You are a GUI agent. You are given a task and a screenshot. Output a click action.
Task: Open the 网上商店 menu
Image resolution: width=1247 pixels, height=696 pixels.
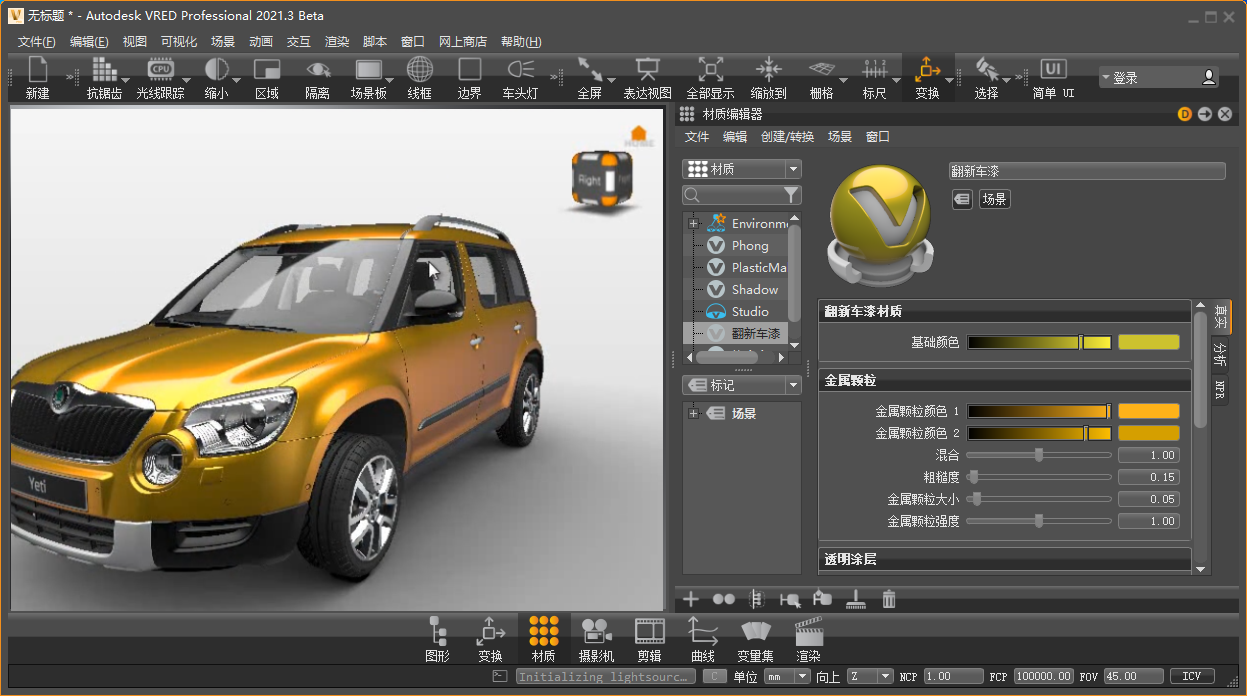click(x=463, y=41)
